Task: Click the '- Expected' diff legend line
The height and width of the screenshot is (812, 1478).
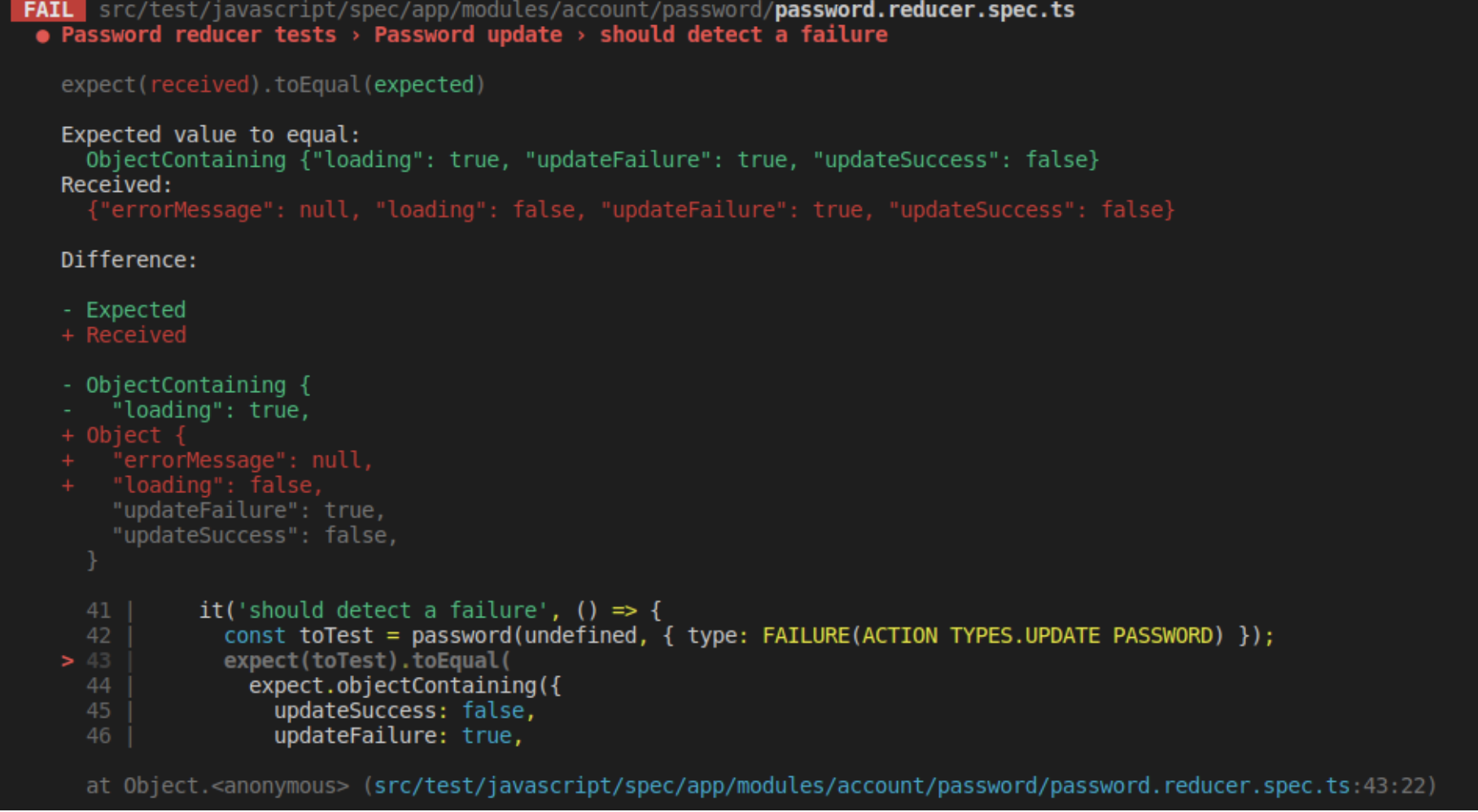Action: (x=123, y=309)
